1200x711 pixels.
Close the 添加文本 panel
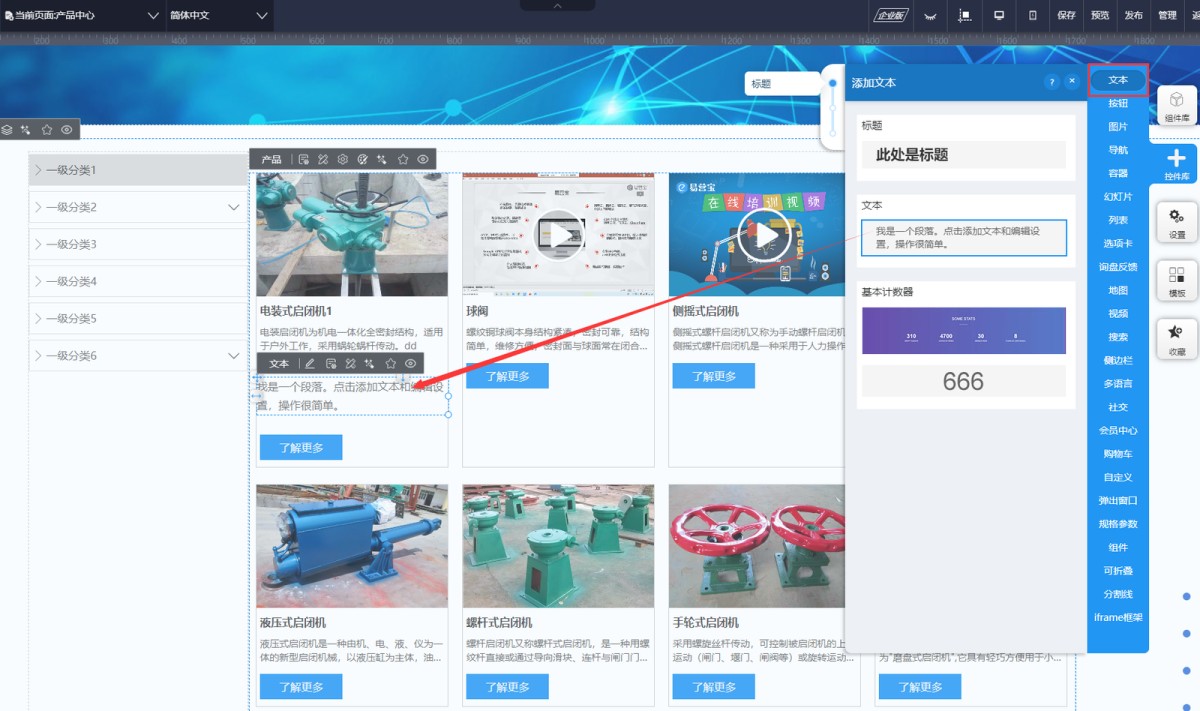[x=1072, y=82]
